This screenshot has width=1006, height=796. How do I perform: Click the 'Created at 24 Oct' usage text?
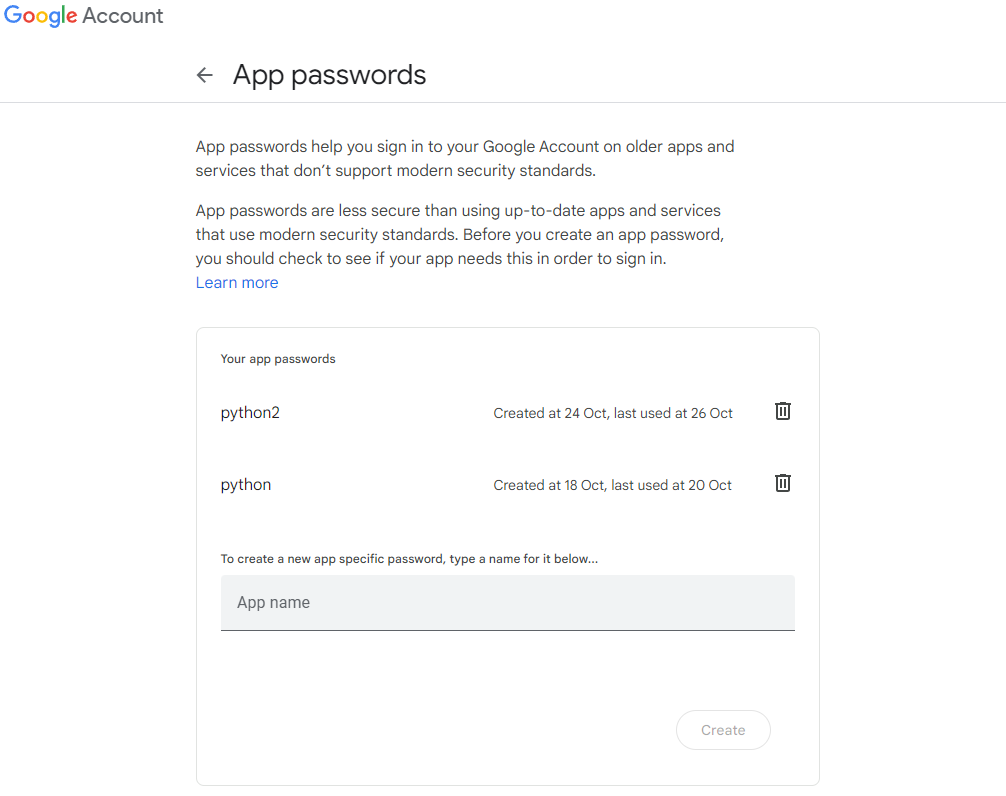point(613,413)
